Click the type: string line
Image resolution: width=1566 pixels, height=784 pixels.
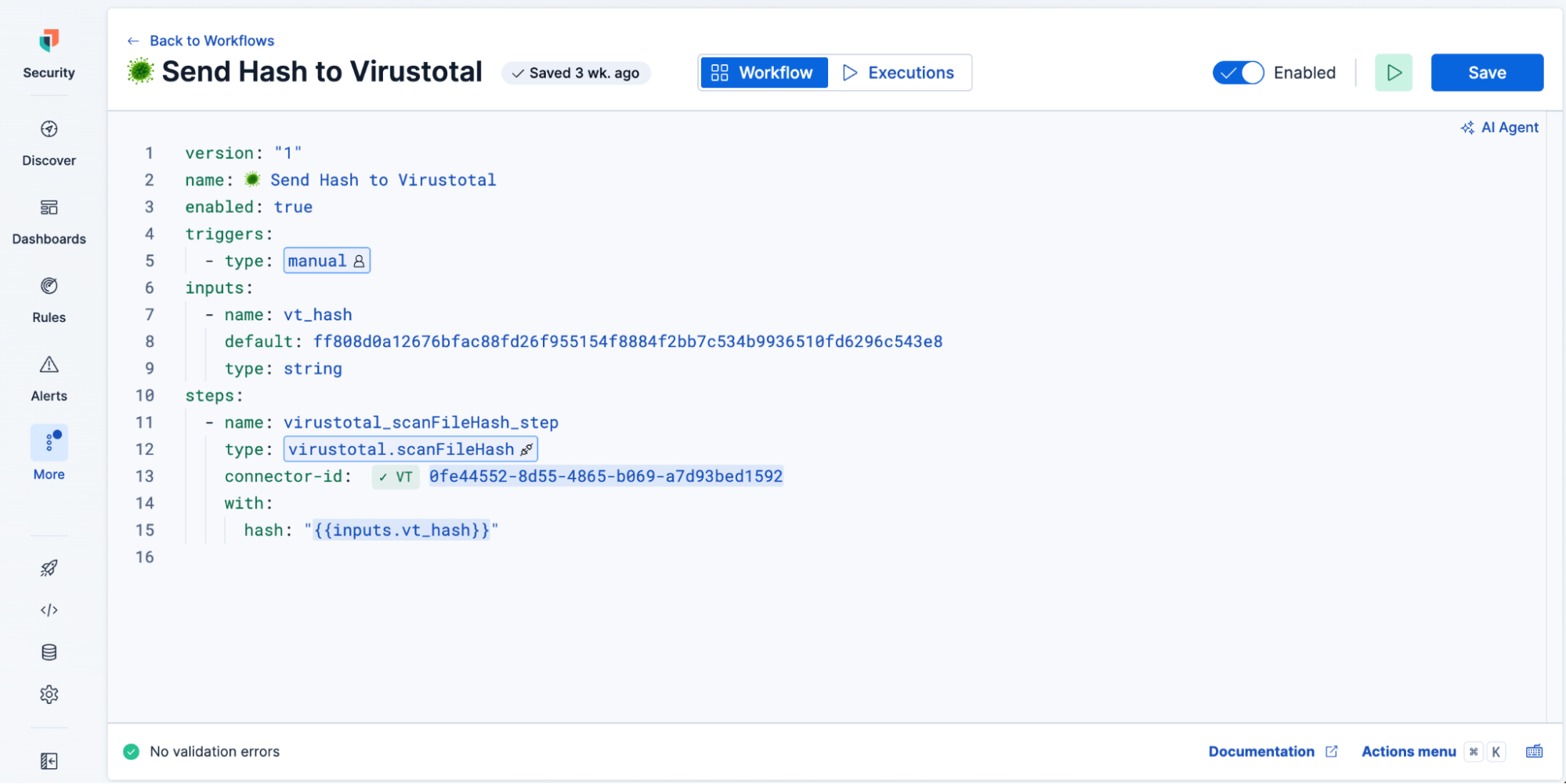click(283, 369)
